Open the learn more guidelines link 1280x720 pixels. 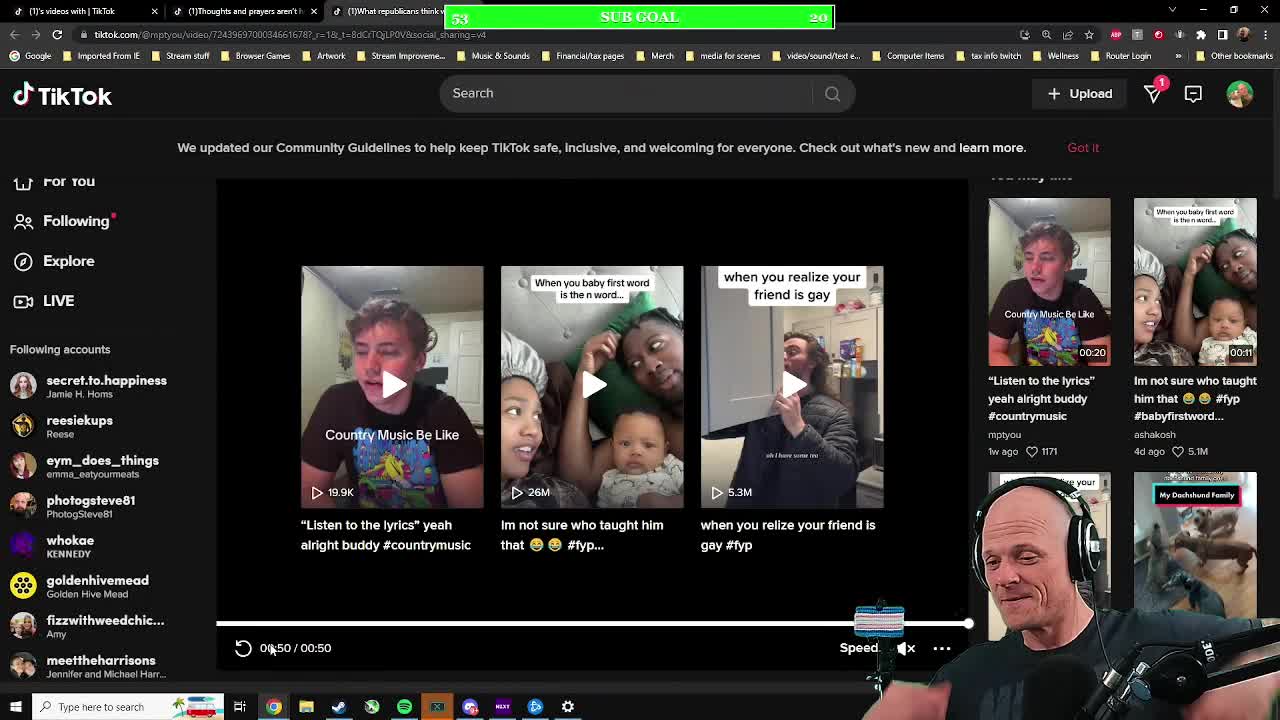point(991,148)
